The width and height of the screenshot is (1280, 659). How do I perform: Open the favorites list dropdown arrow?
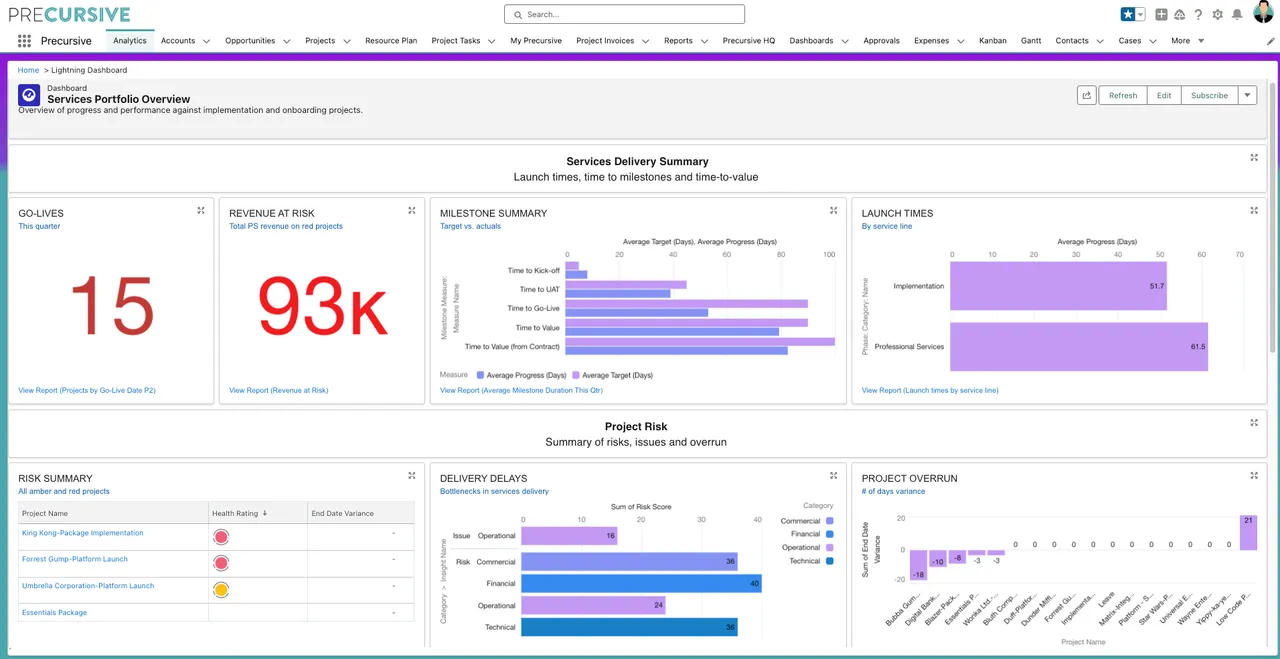pyautogui.click(x=1141, y=14)
